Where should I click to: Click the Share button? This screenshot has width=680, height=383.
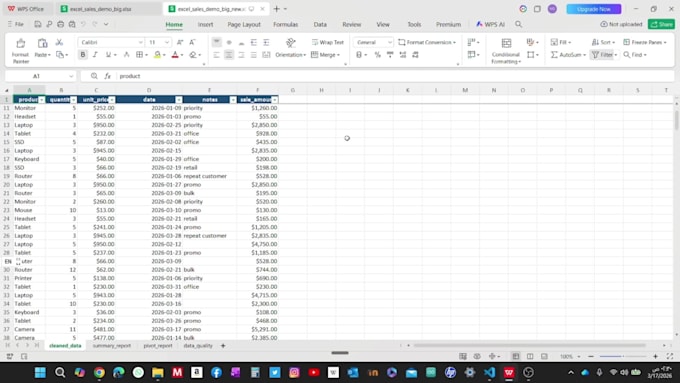661,24
